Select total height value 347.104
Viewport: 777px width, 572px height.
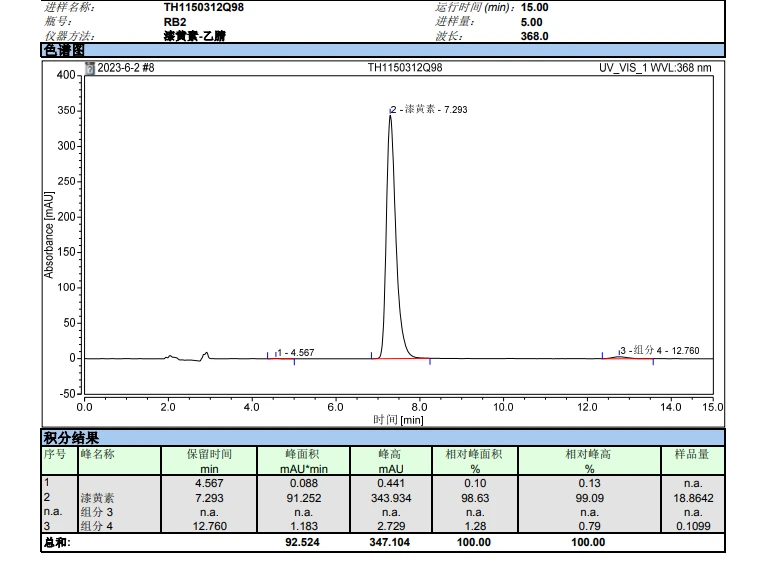[x=389, y=542]
